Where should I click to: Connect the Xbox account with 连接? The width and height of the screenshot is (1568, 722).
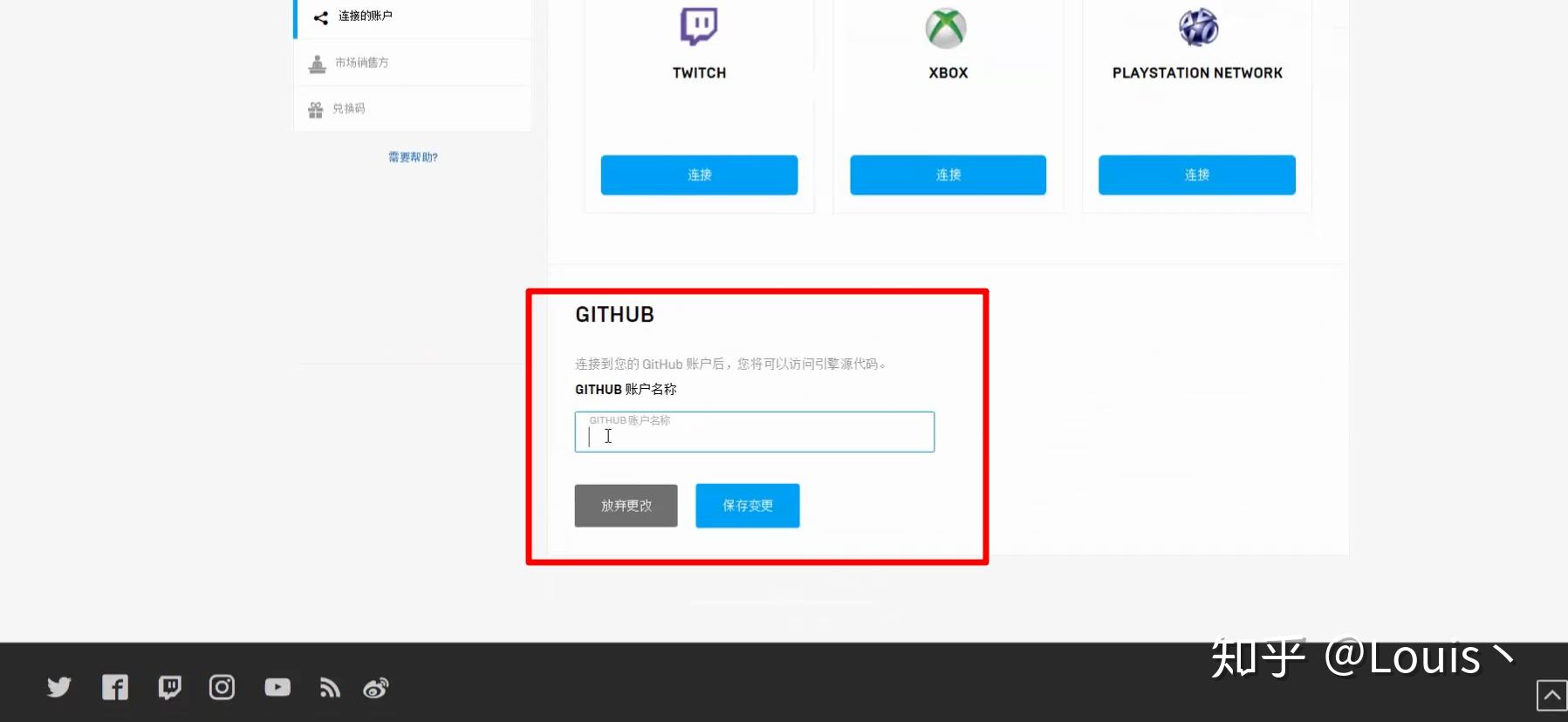(x=948, y=175)
